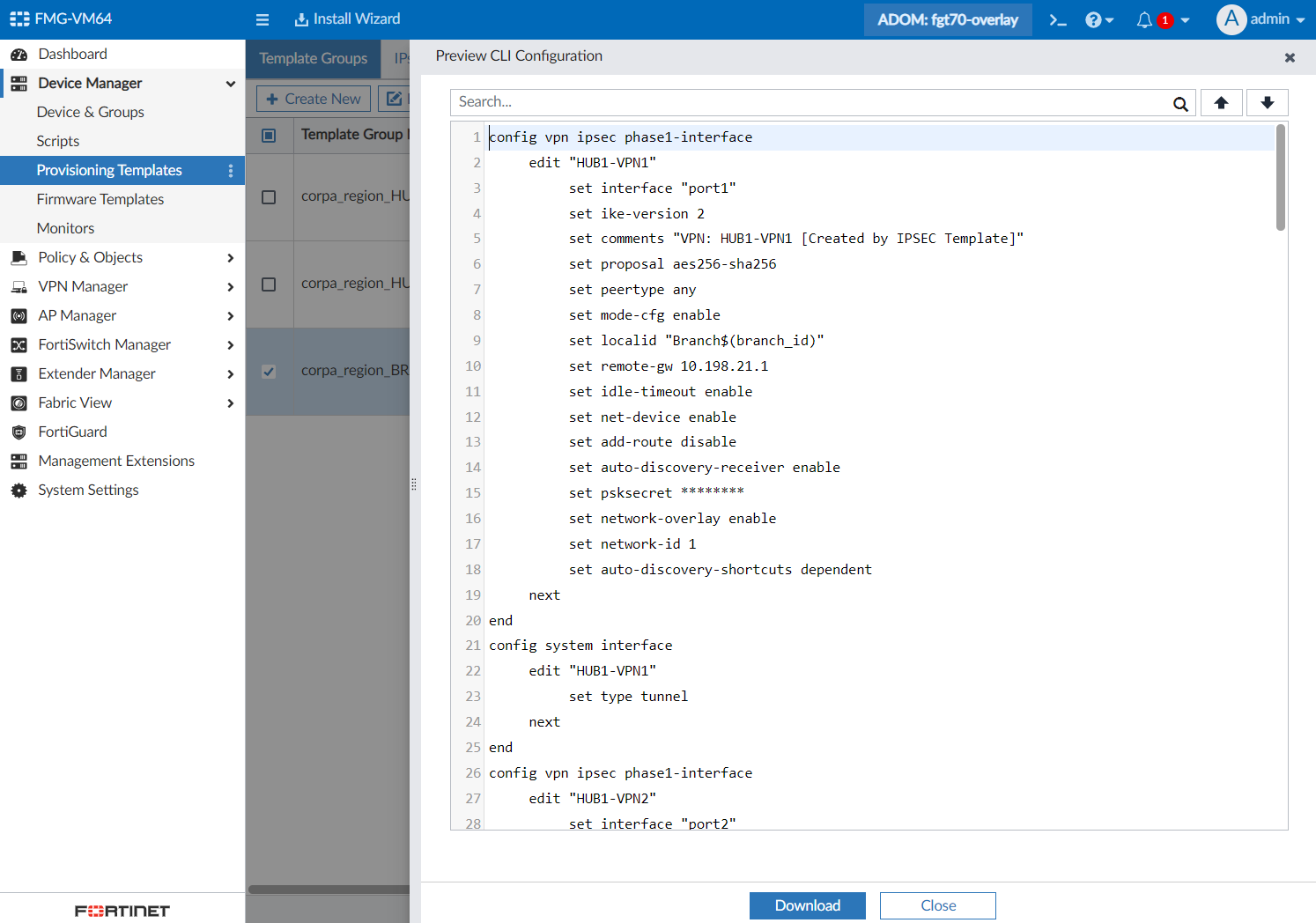Viewport: 1316px width, 923px height.
Task: Open Provisioning Templates three-dot options
Action: [x=231, y=171]
